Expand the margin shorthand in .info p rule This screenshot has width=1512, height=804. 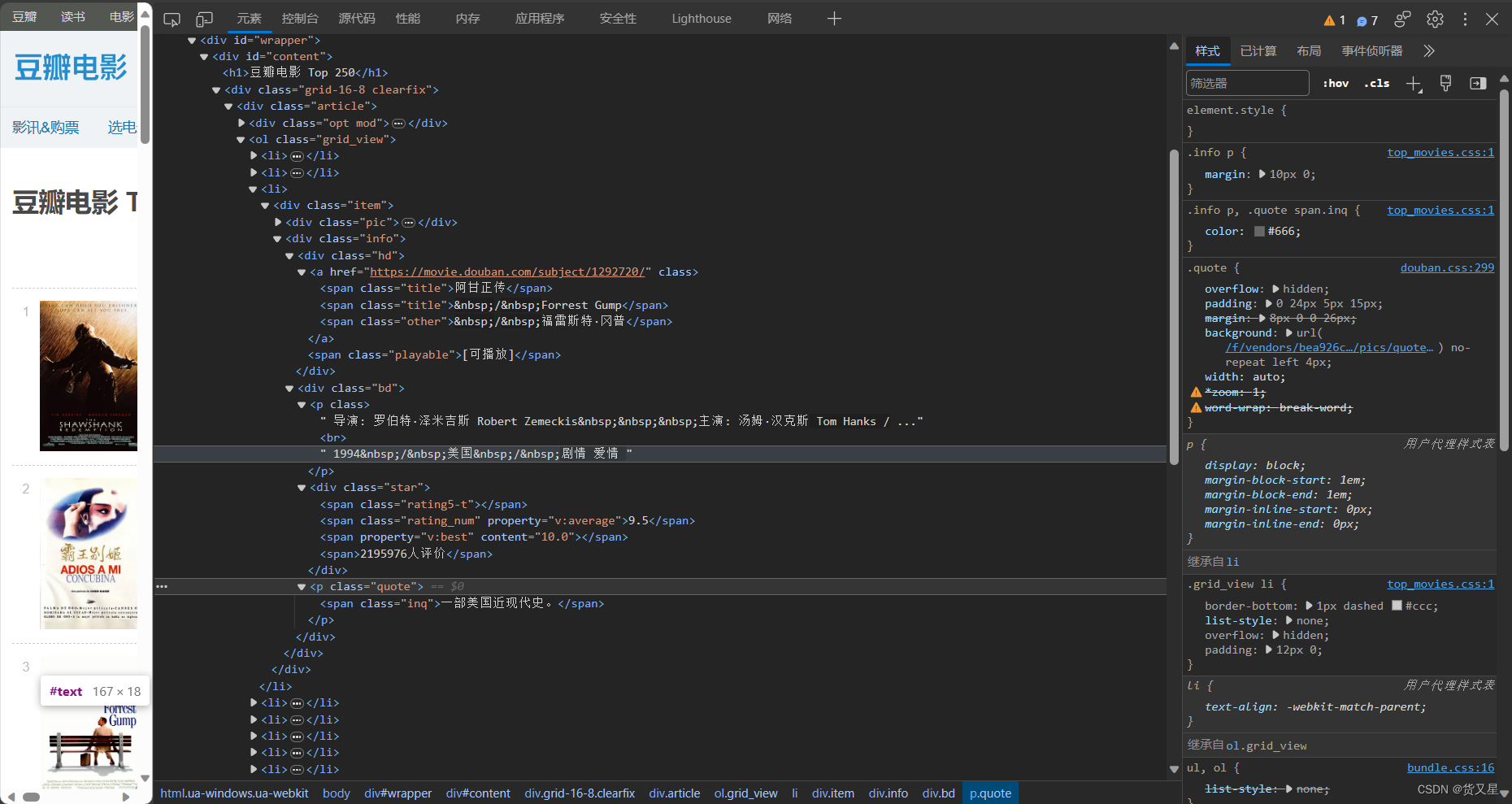(x=1262, y=174)
